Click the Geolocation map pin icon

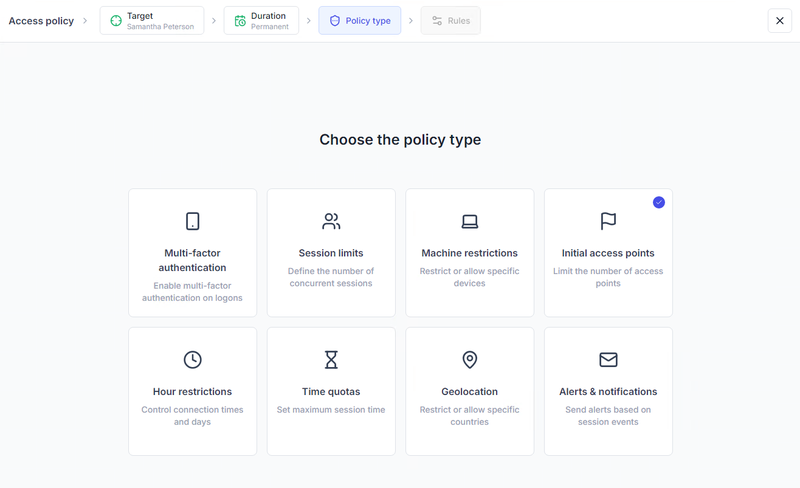(469, 359)
